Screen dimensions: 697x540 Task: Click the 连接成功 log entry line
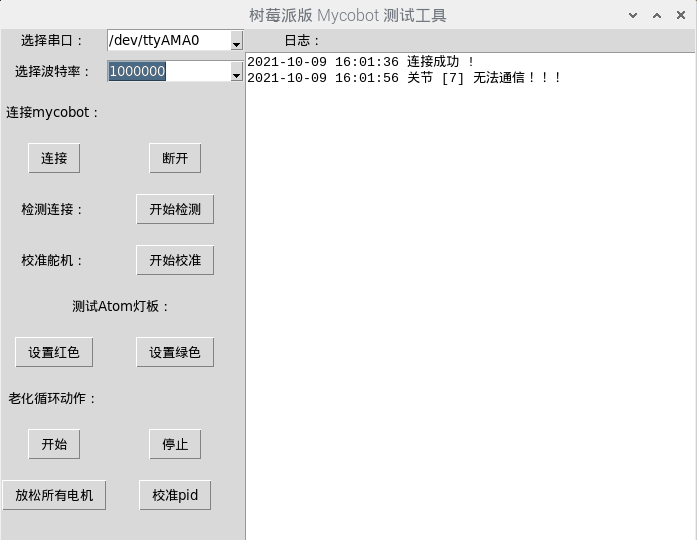coord(361,62)
